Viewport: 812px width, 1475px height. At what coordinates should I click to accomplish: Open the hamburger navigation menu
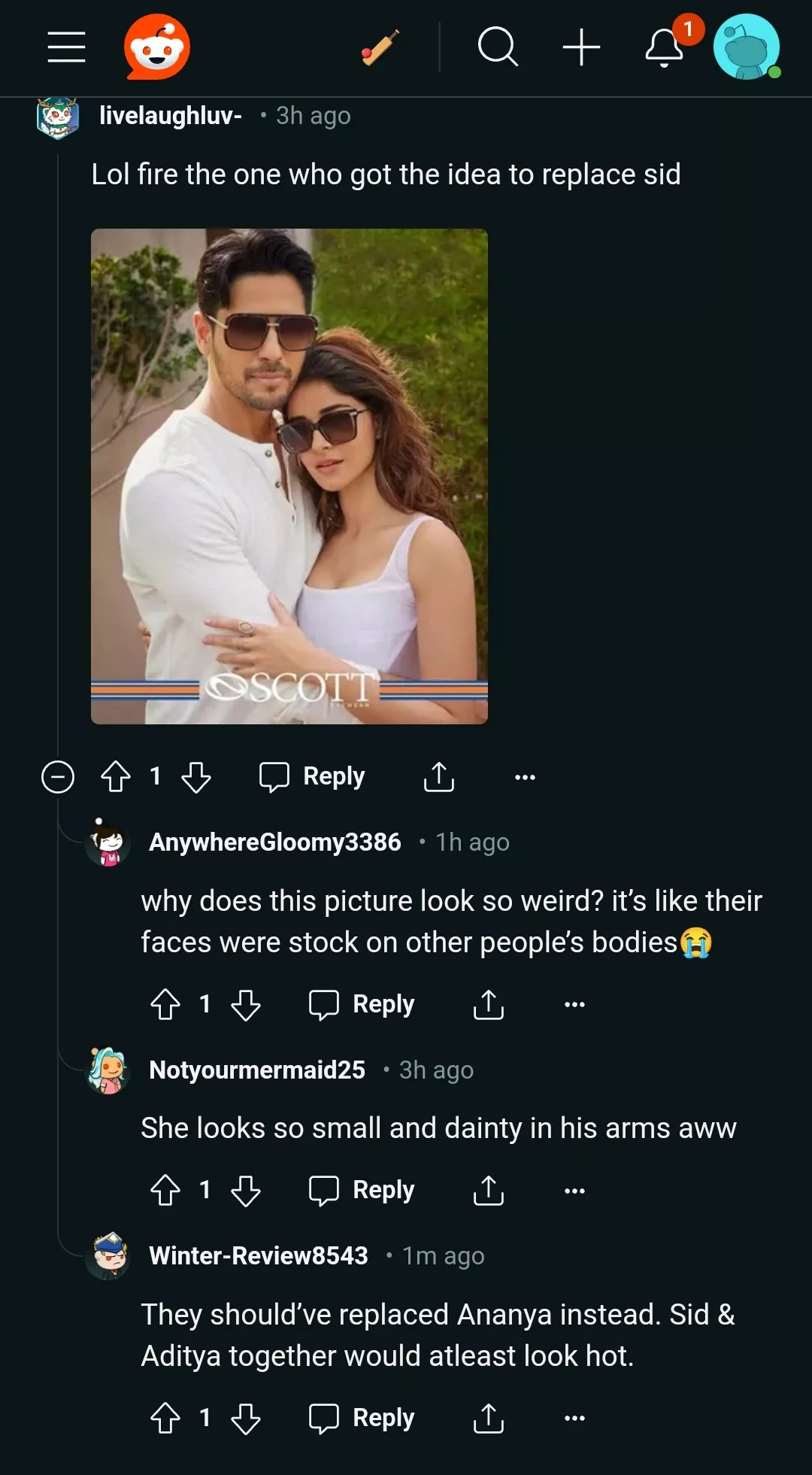(x=66, y=47)
